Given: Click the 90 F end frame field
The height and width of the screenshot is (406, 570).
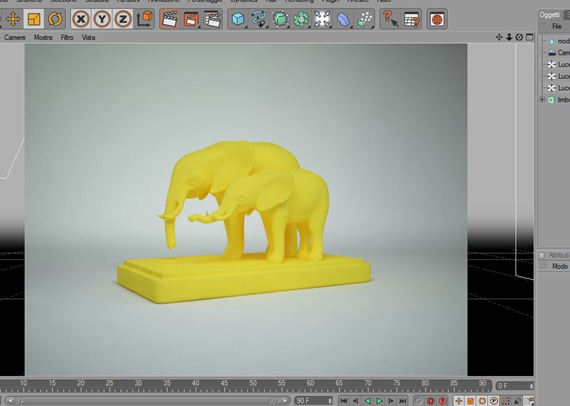Looking at the screenshot, I should click(313, 401).
